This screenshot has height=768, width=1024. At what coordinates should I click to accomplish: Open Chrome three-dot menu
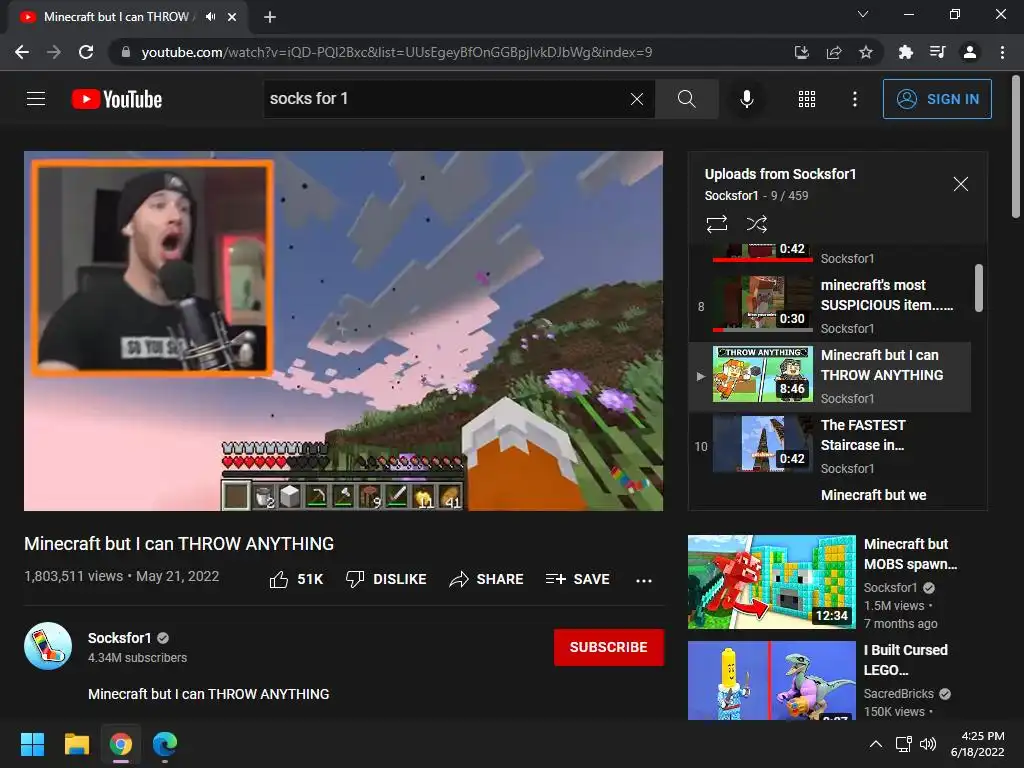click(x=1002, y=52)
